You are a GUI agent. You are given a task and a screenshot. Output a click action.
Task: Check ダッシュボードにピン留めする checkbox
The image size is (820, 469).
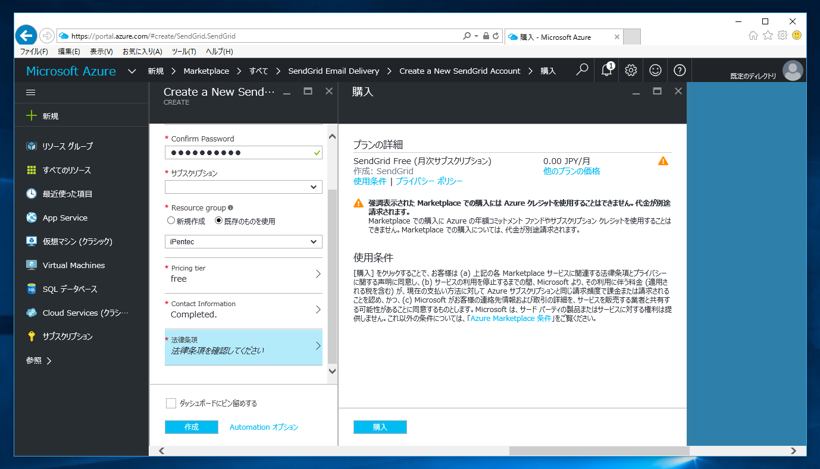[x=170, y=403]
